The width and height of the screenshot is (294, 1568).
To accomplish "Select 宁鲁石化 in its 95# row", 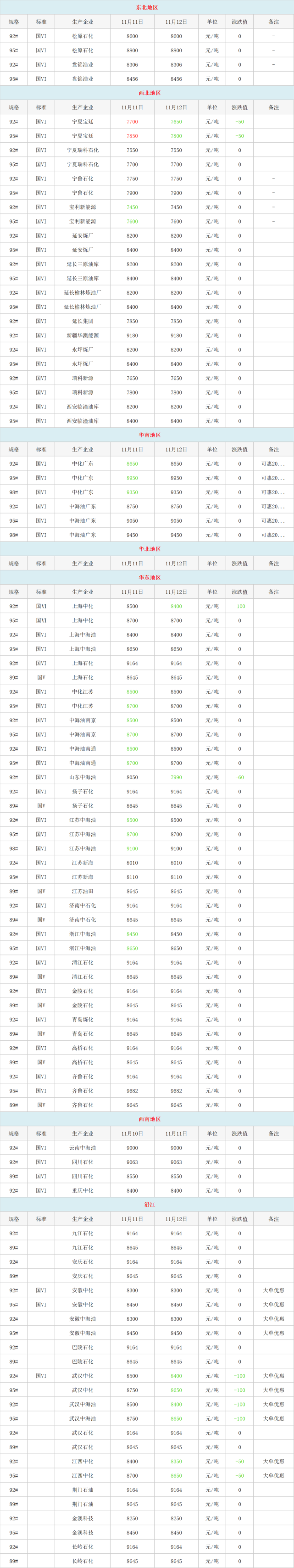I will 83,193.
